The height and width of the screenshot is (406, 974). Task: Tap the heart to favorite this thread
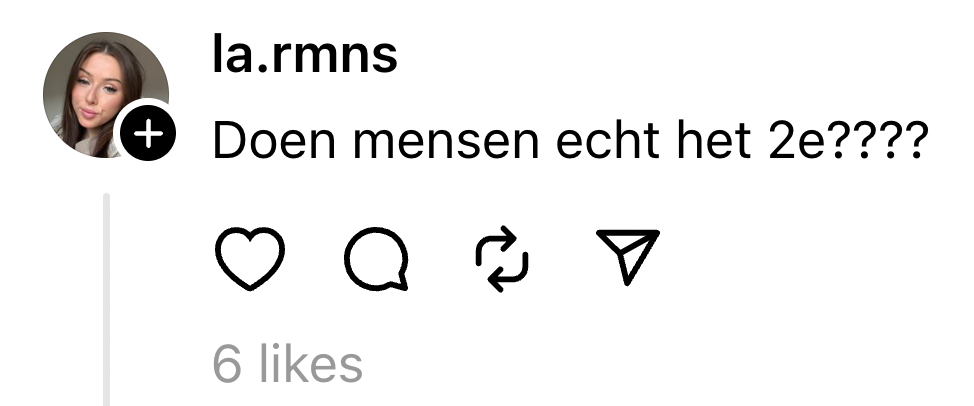[x=250, y=258]
